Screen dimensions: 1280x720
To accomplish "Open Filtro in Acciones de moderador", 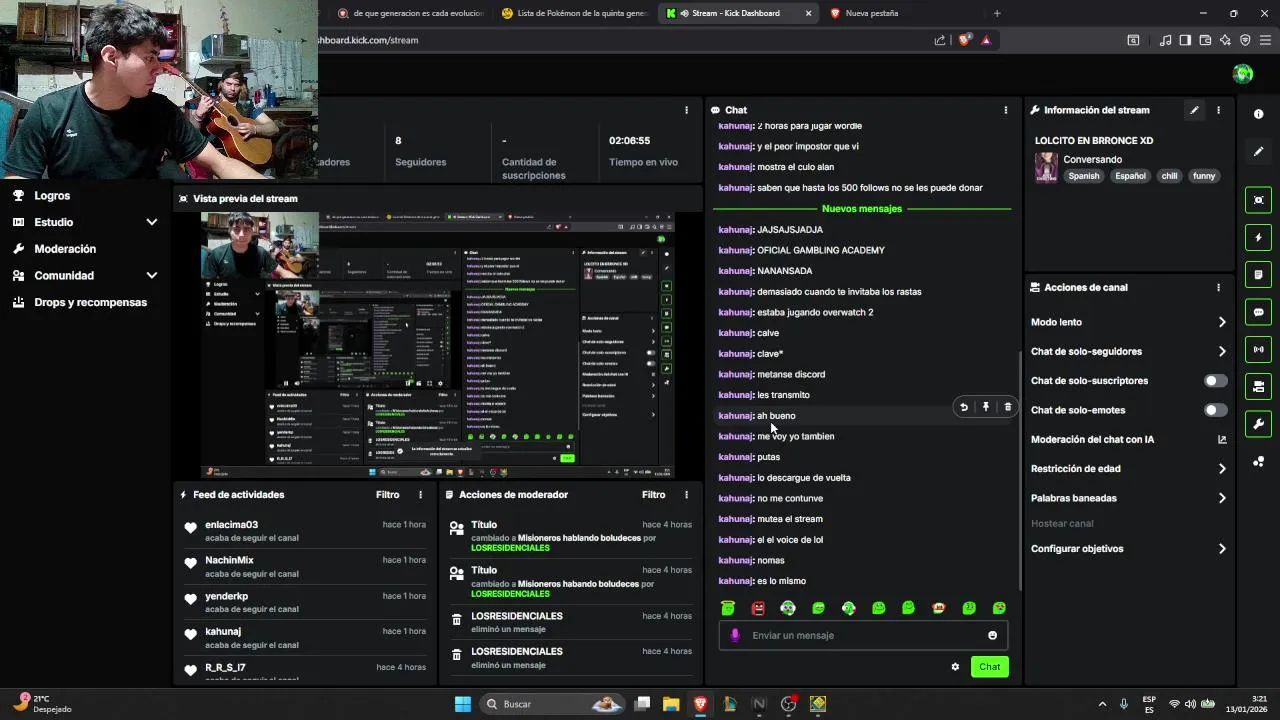I will (x=654, y=495).
